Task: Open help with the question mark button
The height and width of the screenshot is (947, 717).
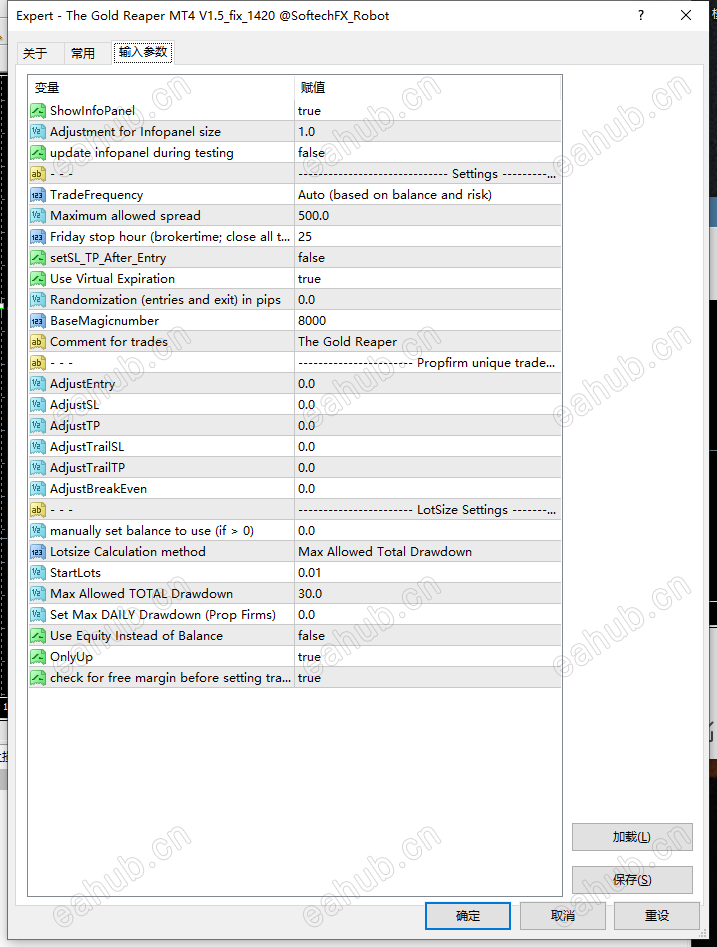Action: coord(641,16)
